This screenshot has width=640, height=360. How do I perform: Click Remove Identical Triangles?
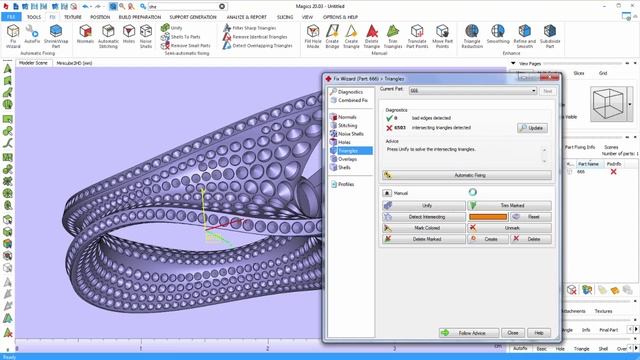tap(256, 37)
